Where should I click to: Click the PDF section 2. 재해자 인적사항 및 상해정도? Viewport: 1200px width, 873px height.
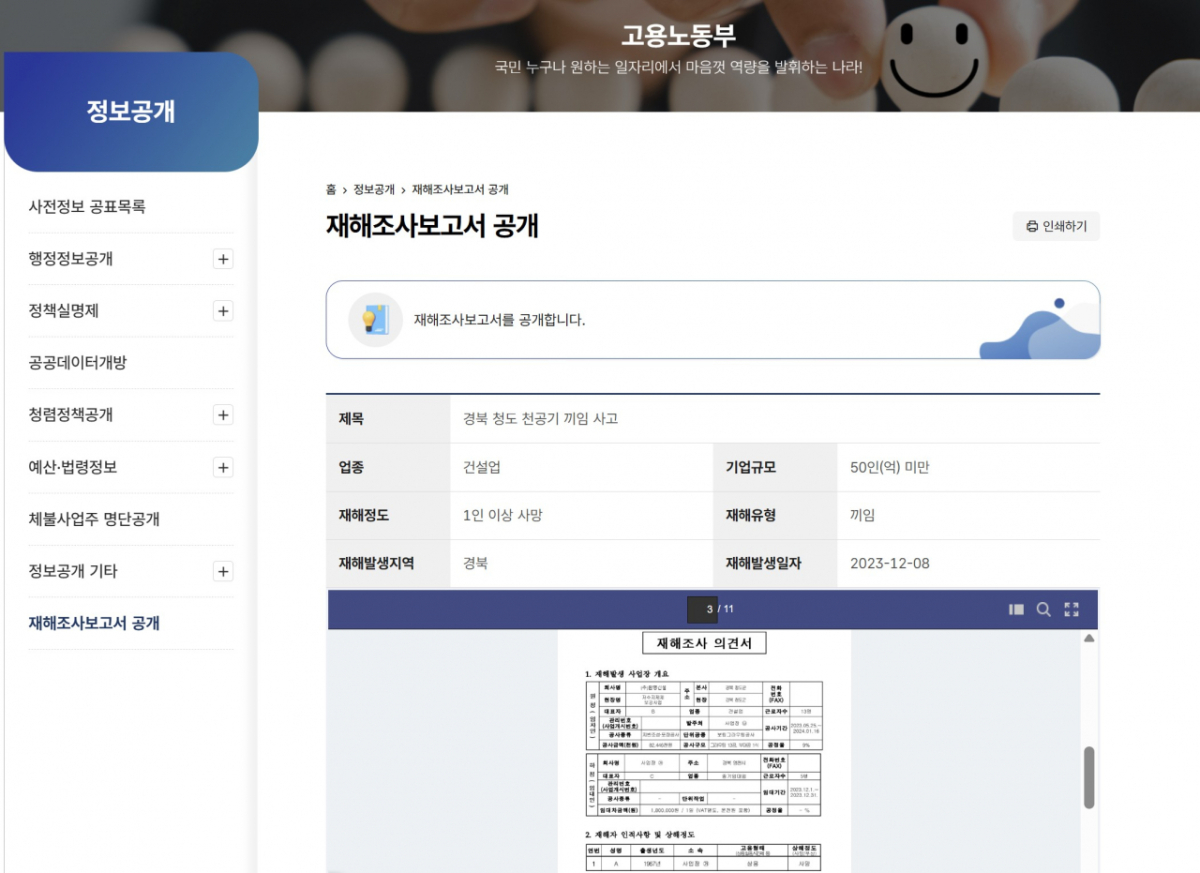pos(641,833)
